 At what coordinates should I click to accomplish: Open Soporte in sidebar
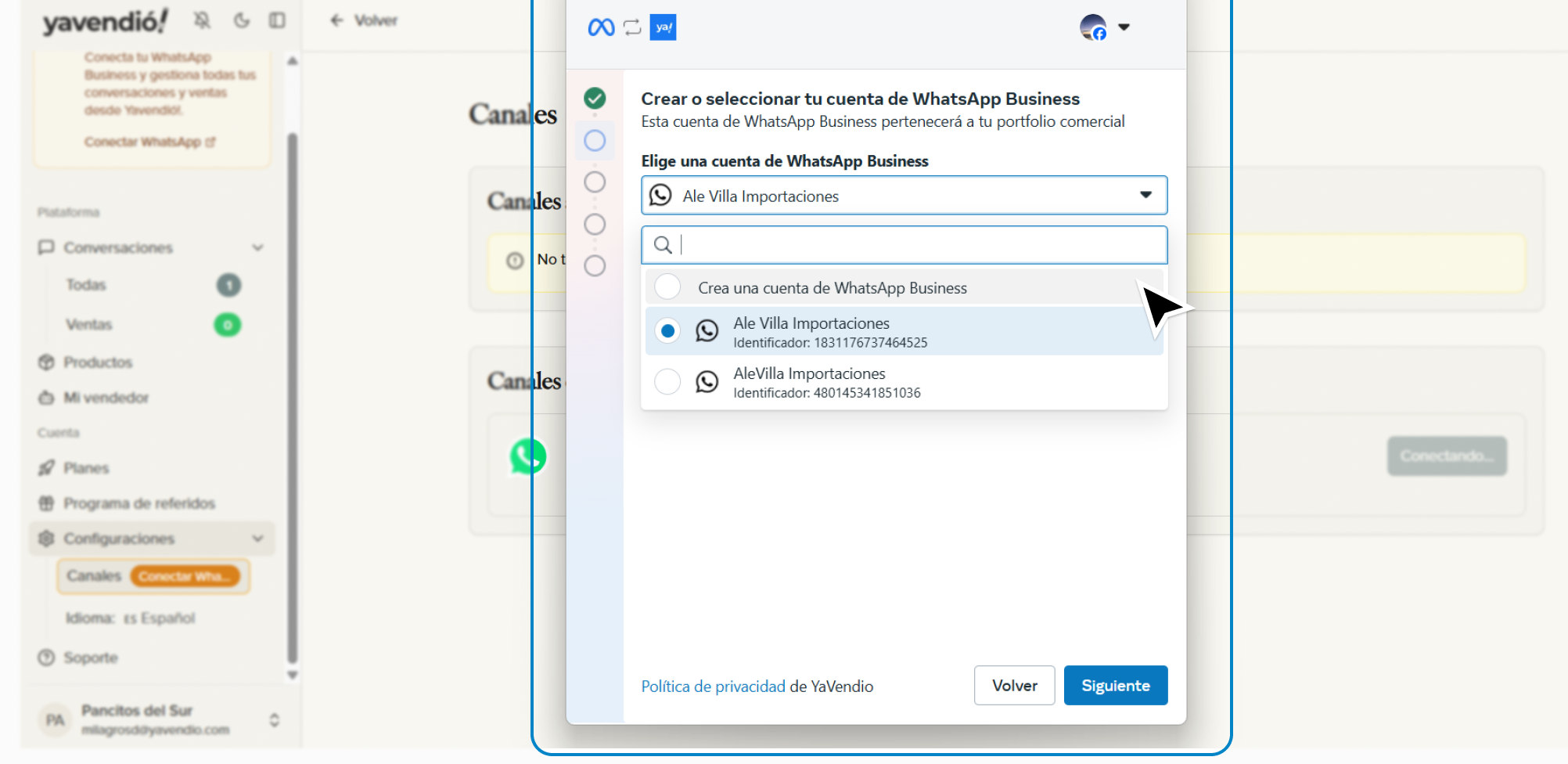[x=90, y=658]
